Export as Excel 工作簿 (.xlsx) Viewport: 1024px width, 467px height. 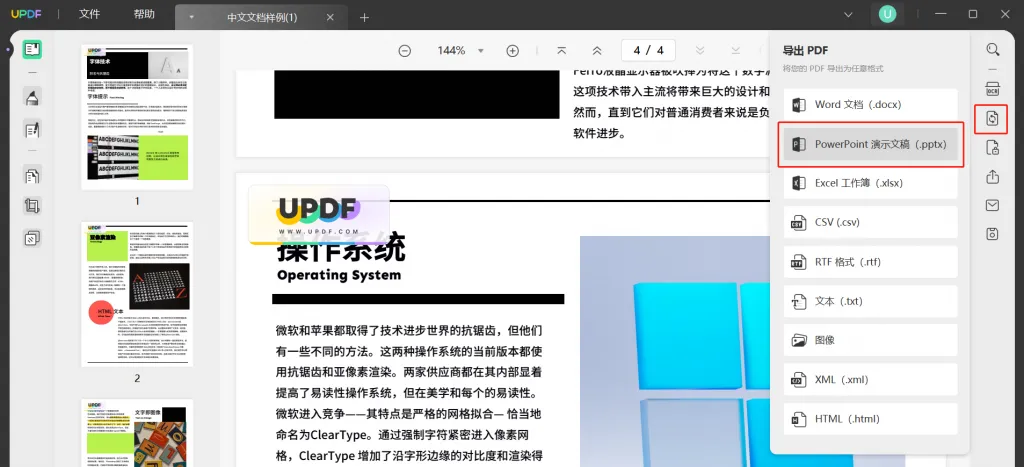pos(871,184)
